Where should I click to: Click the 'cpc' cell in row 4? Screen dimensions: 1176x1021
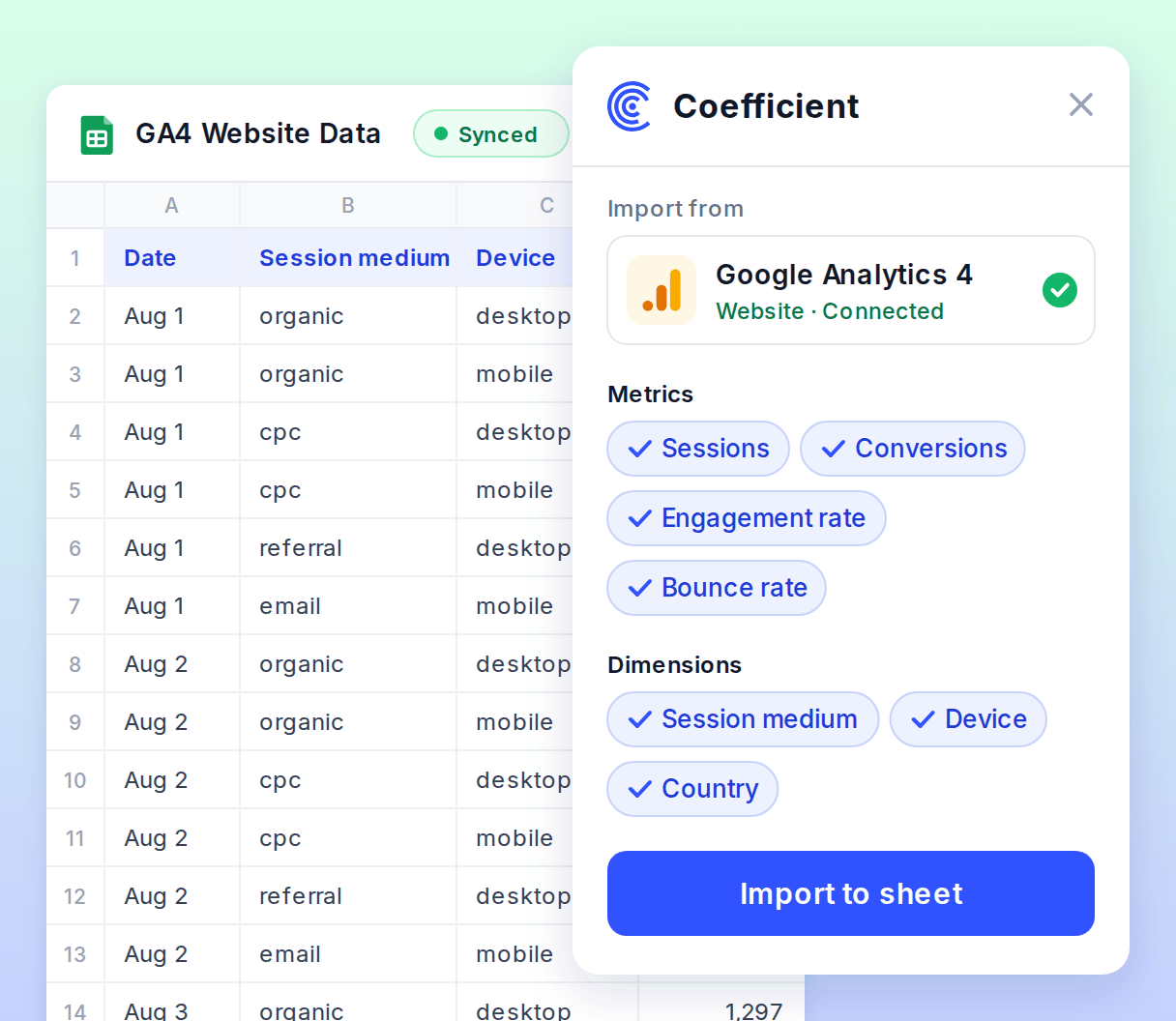pos(348,432)
